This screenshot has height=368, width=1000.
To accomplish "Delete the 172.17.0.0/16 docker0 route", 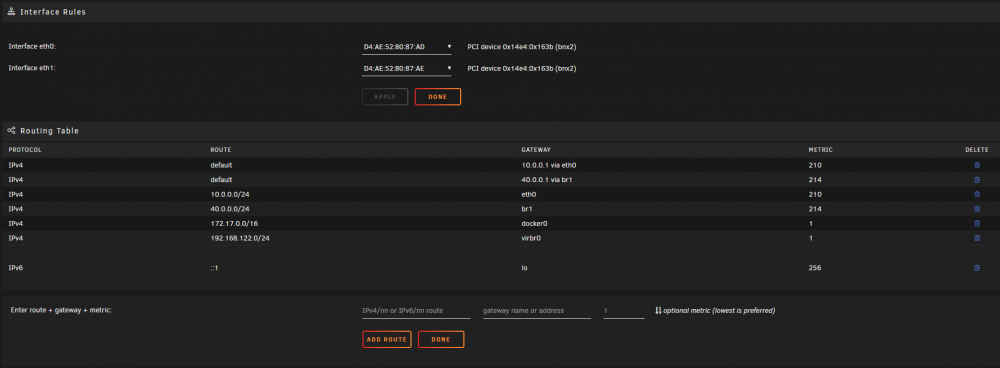I will pyautogui.click(x=976, y=223).
